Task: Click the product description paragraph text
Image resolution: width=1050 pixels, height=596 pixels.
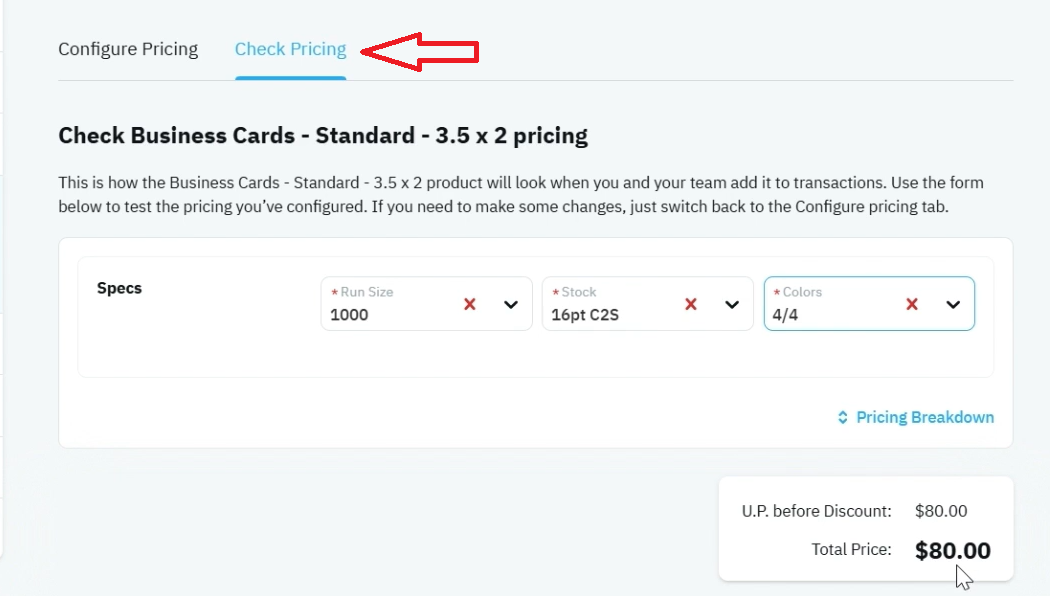Action: point(520,194)
